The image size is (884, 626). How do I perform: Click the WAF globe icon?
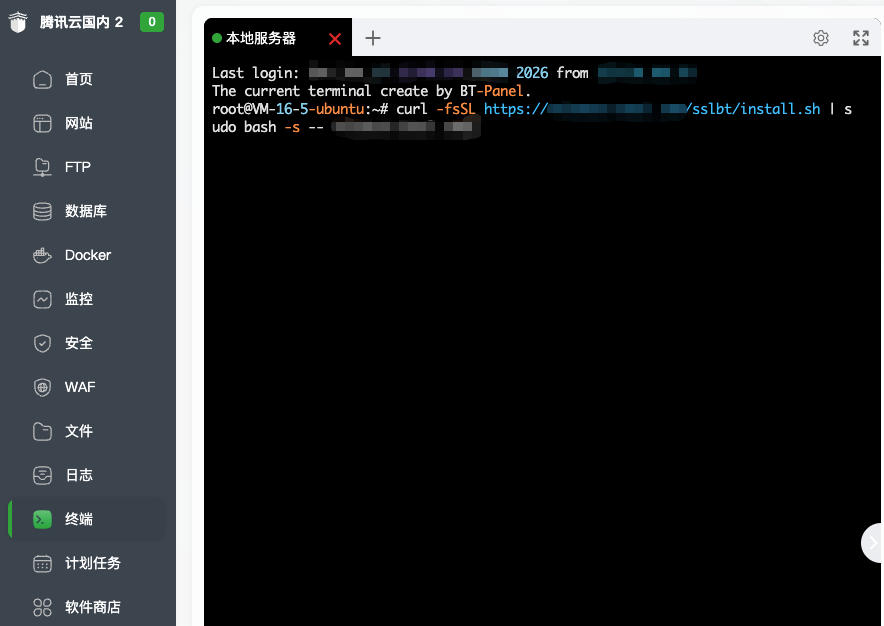pos(42,388)
